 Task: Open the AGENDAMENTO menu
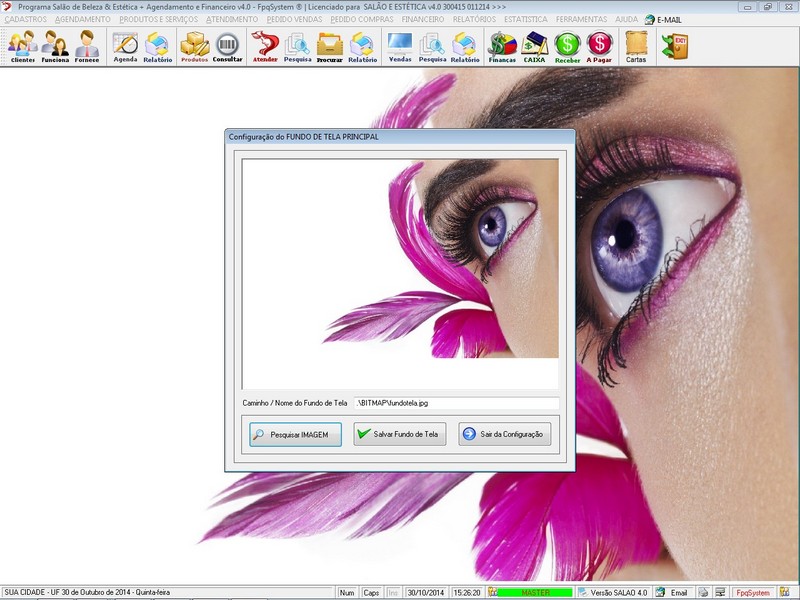pos(83,19)
